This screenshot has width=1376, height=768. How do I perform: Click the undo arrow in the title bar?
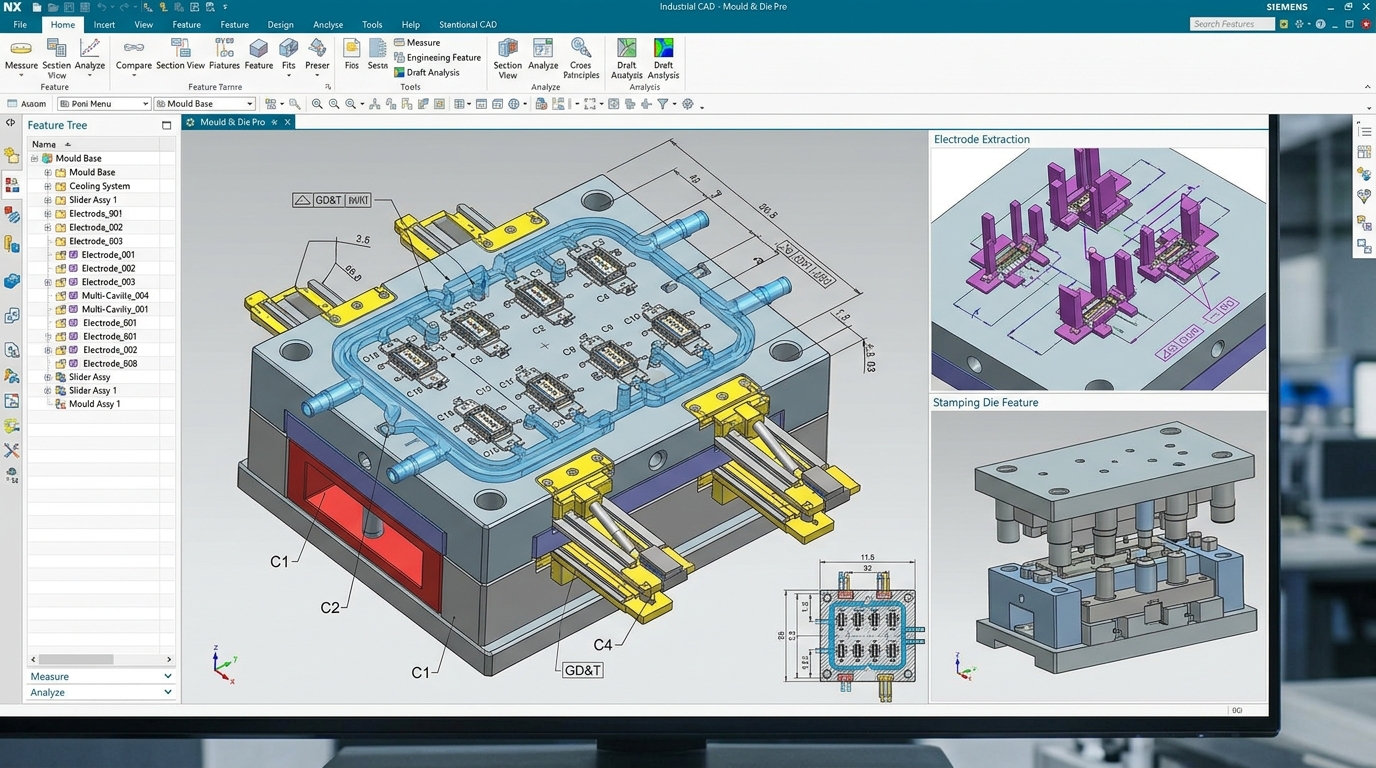pyautogui.click(x=101, y=7)
